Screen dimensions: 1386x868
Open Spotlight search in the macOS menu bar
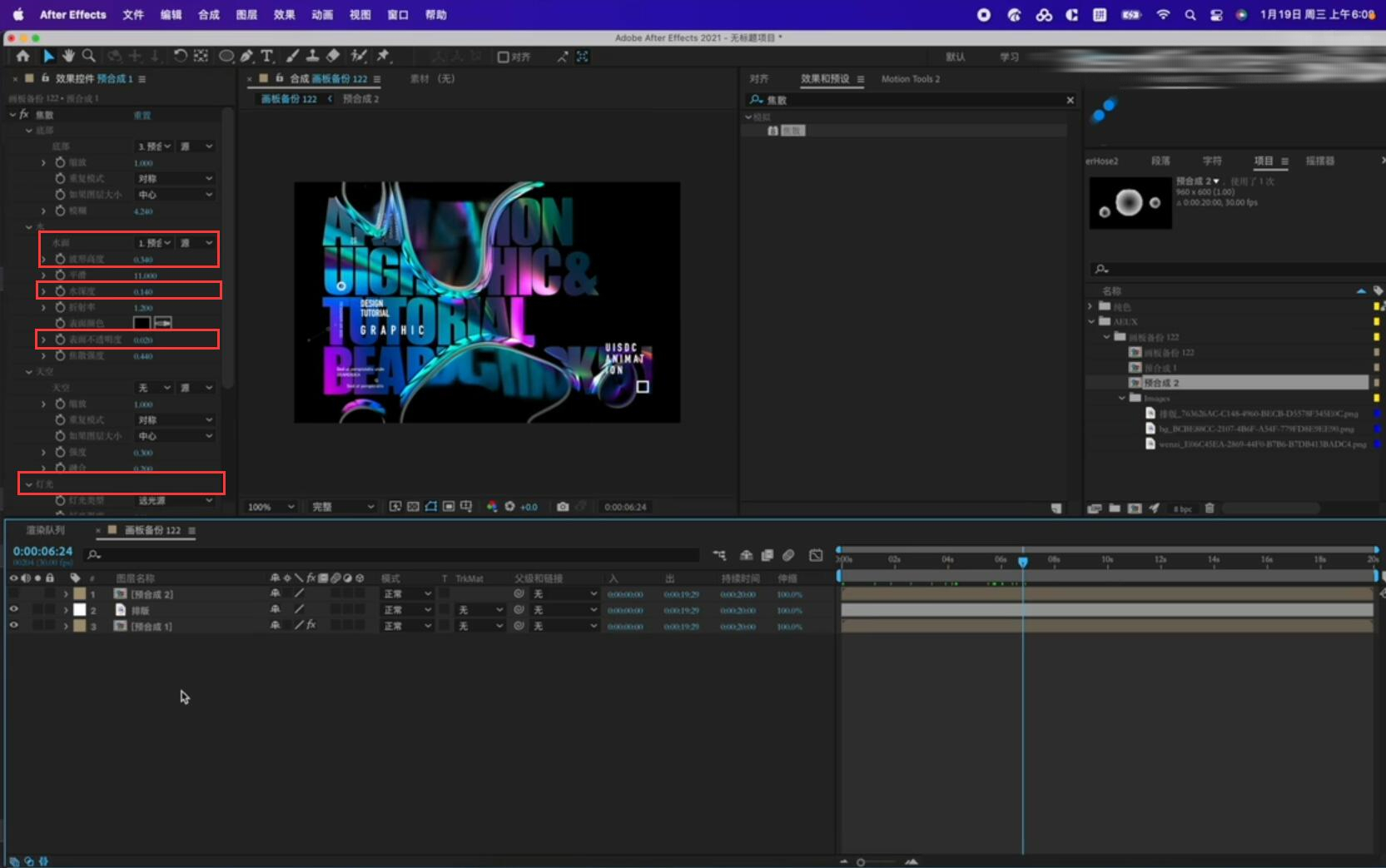(x=1190, y=14)
